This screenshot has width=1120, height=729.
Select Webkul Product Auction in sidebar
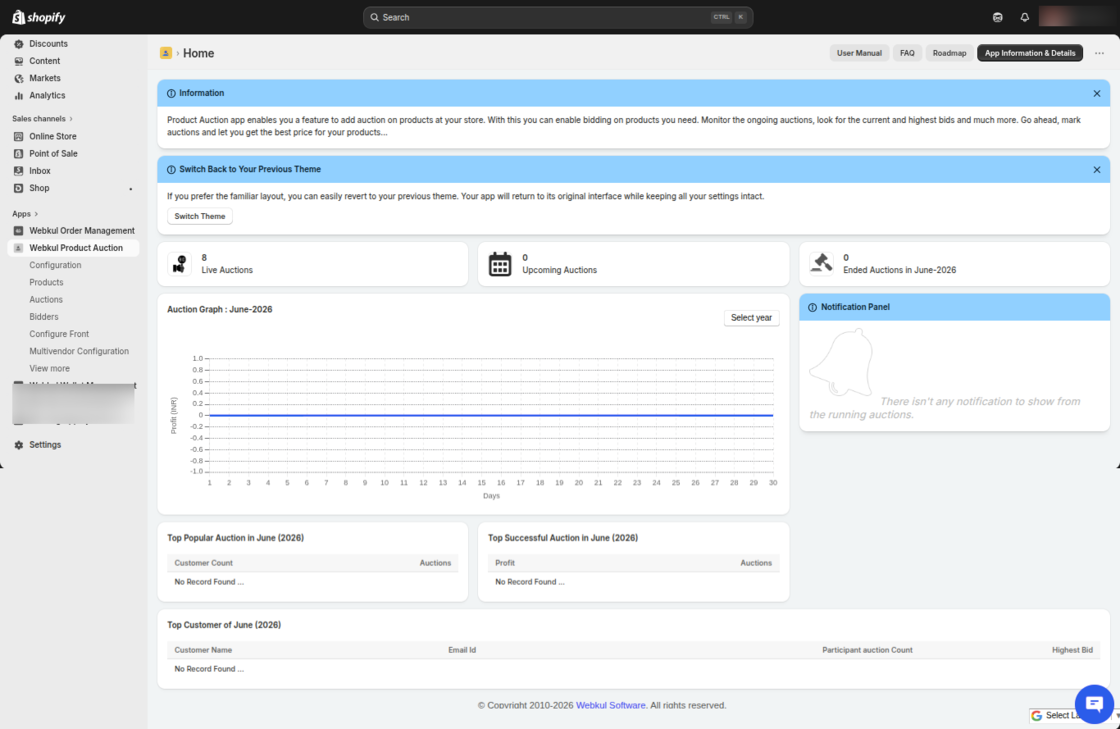coord(73,248)
